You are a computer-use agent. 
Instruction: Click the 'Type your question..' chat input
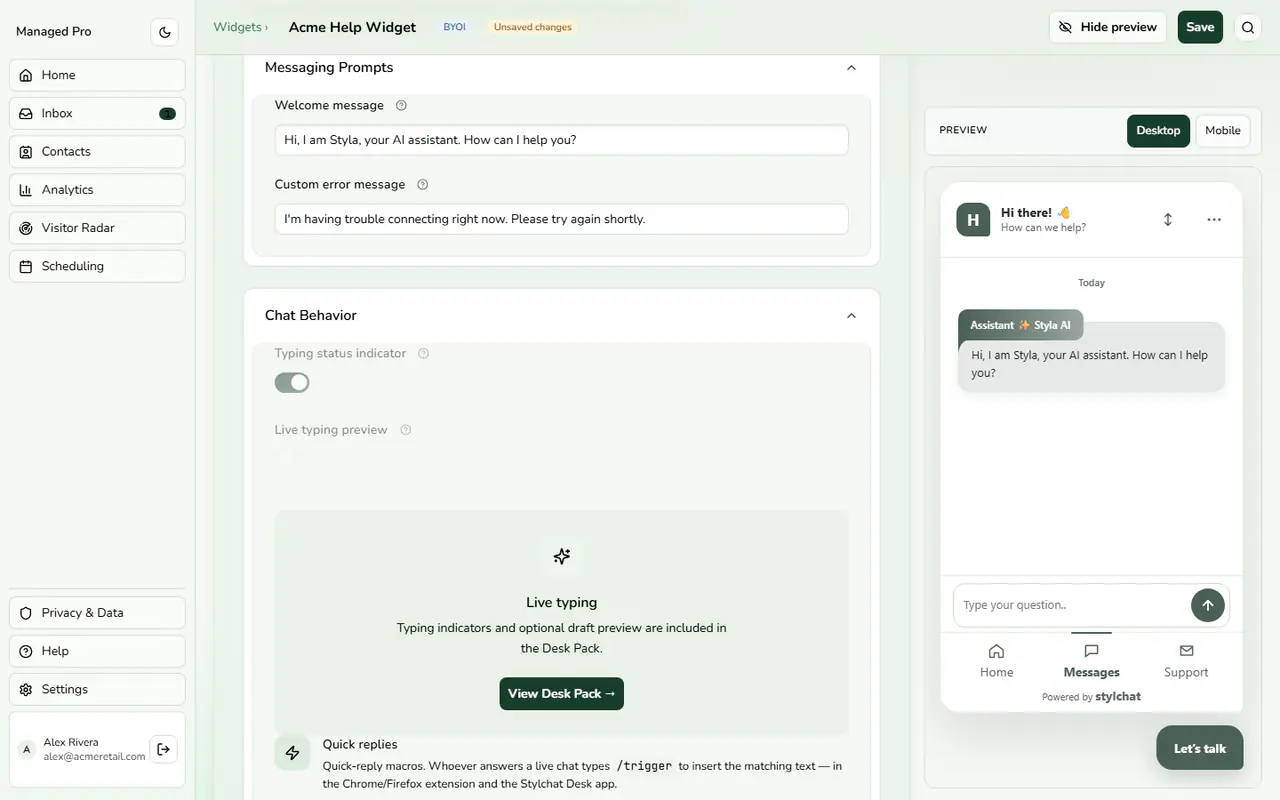pyautogui.click(x=1070, y=605)
